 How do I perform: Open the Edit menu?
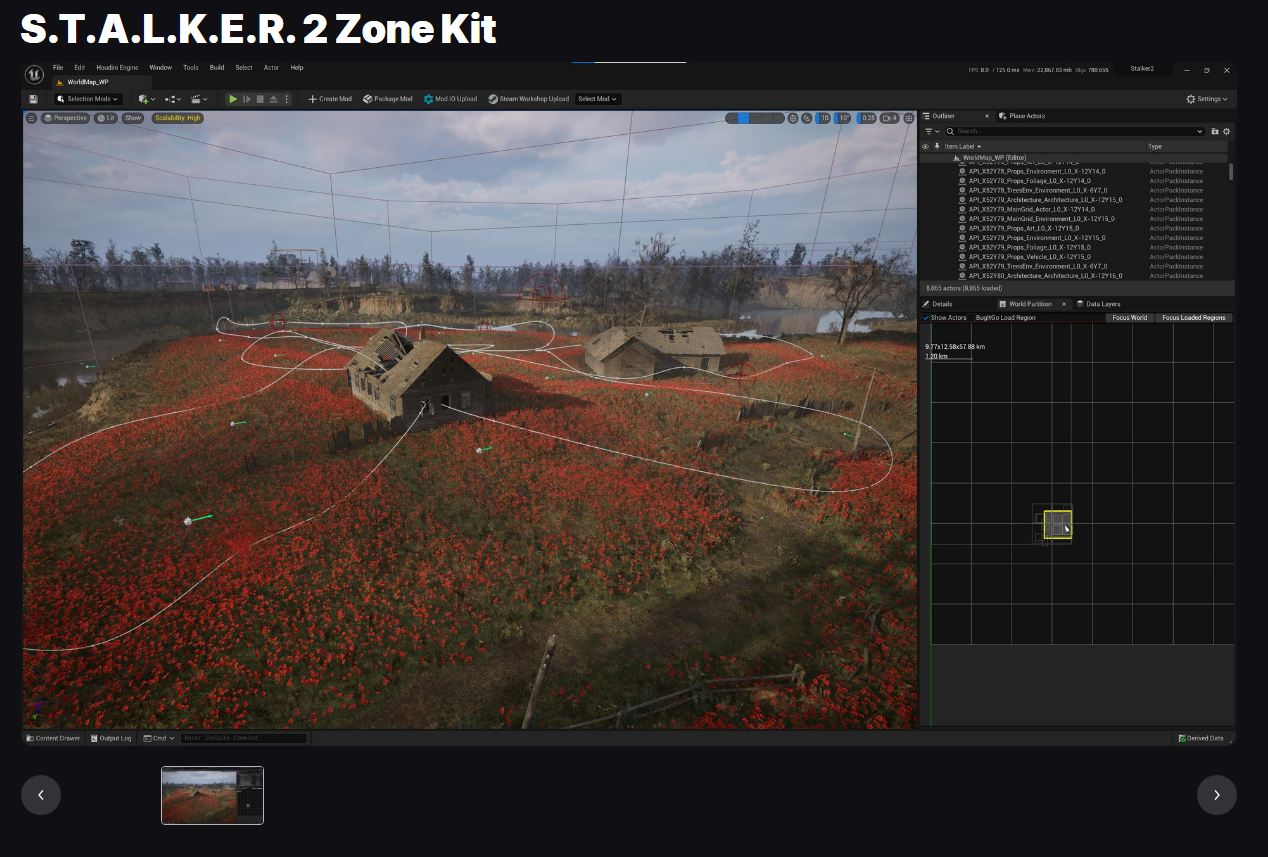80,68
